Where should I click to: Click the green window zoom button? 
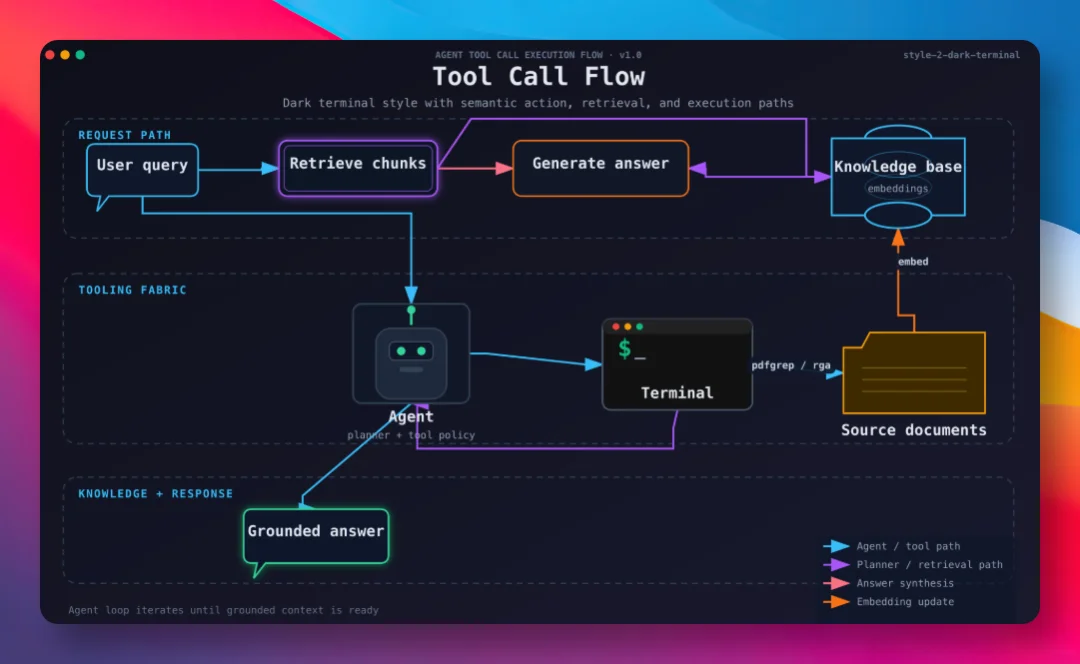tap(80, 54)
